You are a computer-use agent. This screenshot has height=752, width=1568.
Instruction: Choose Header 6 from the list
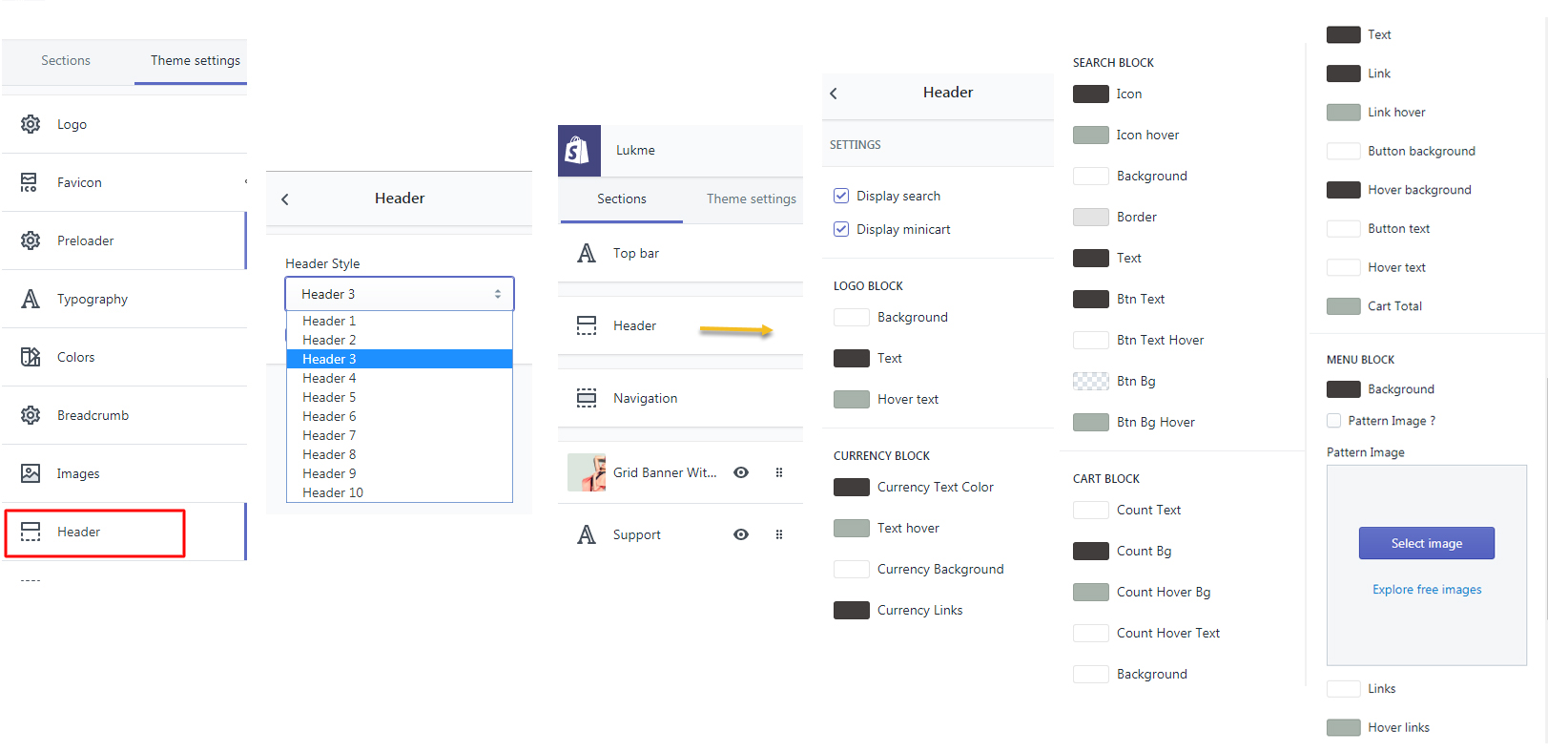[x=400, y=416]
